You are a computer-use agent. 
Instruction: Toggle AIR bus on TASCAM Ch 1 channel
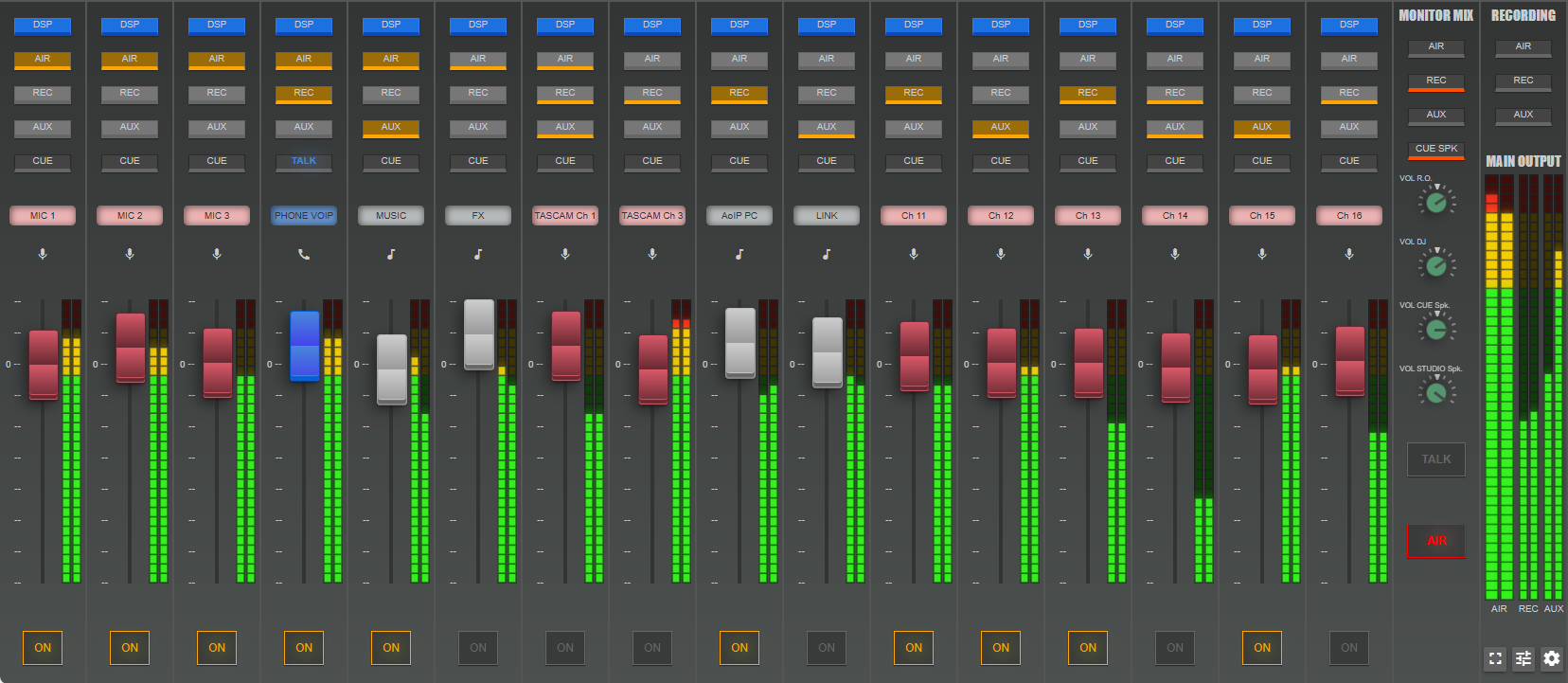tap(565, 59)
